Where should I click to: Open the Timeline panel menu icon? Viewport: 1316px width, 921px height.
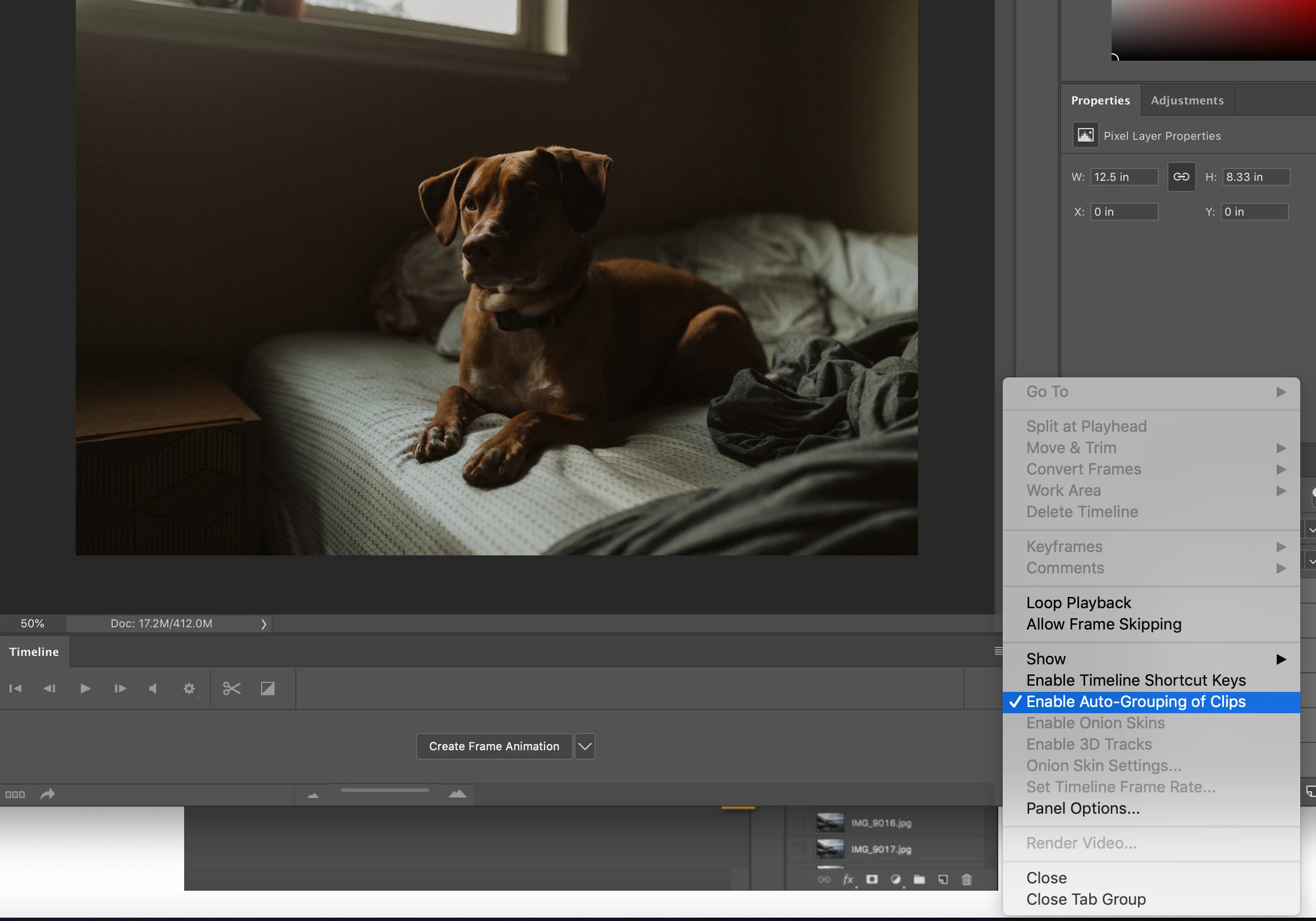pos(998,651)
